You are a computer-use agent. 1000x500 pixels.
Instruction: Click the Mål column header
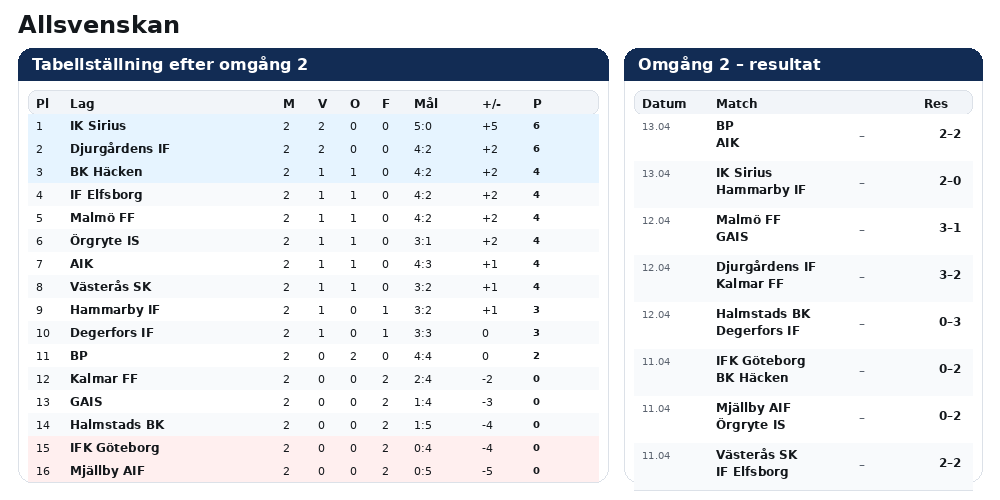pyautogui.click(x=426, y=104)
